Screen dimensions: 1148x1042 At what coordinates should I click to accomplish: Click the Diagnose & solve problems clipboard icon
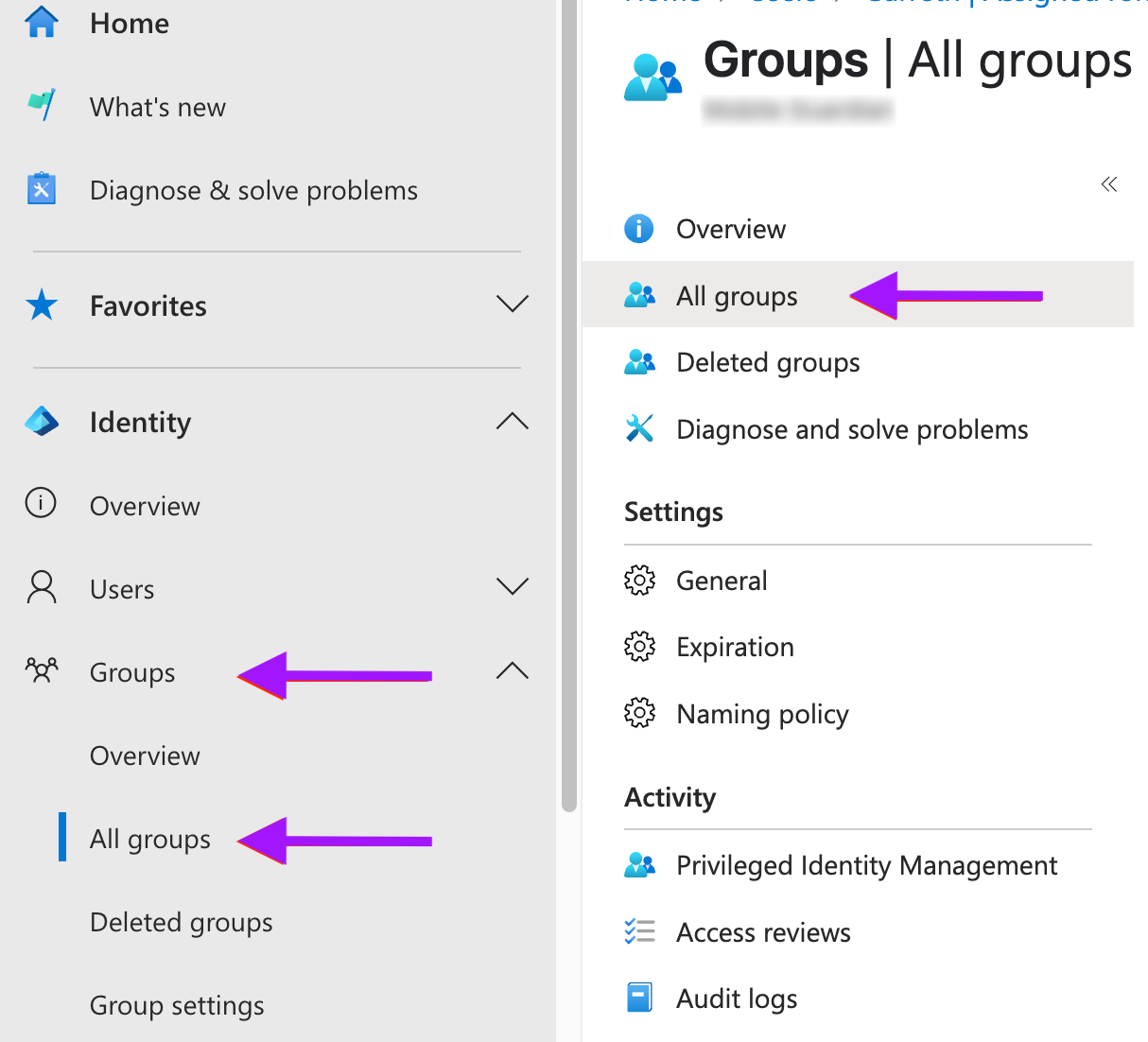(41, 189)
